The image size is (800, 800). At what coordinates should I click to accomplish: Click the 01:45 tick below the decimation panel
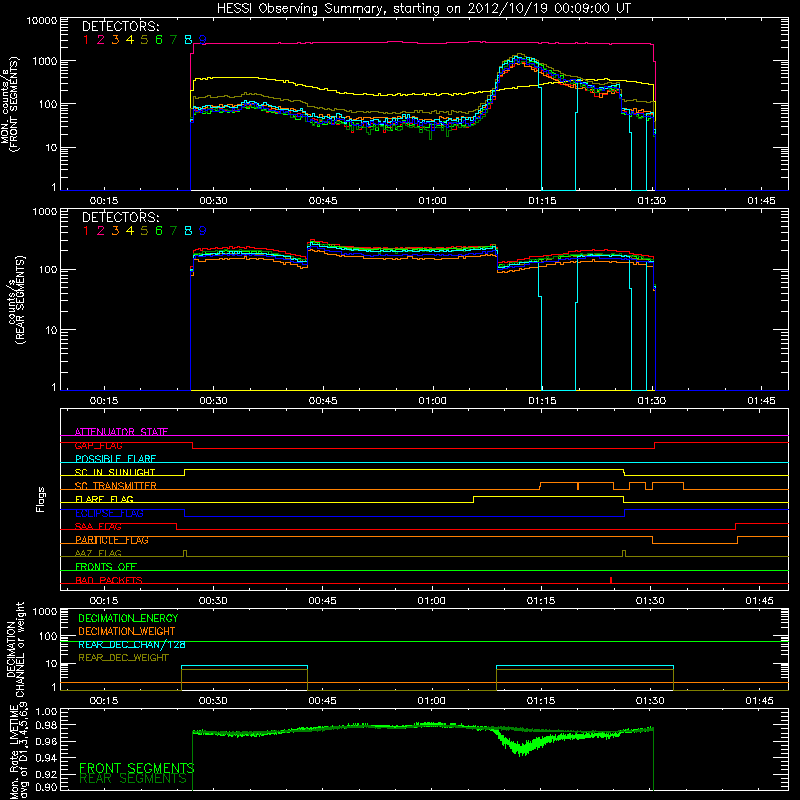coord(759,701)
